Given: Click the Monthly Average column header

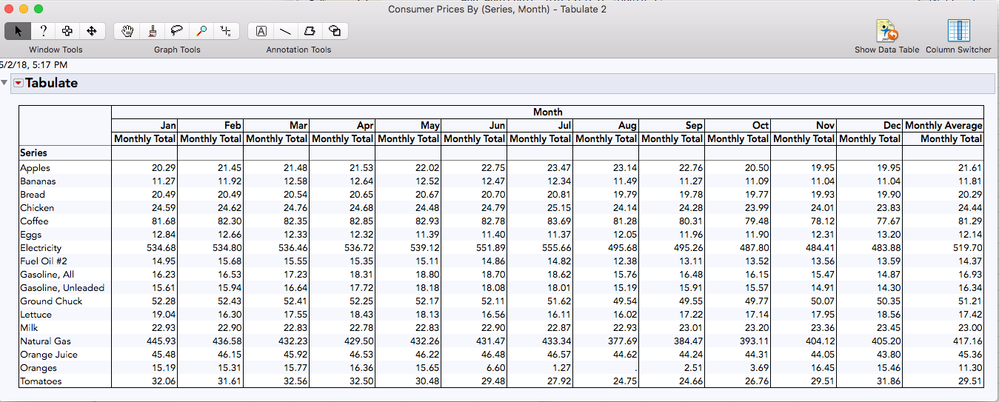Looking at the screenshot, I should pos(943,125).
